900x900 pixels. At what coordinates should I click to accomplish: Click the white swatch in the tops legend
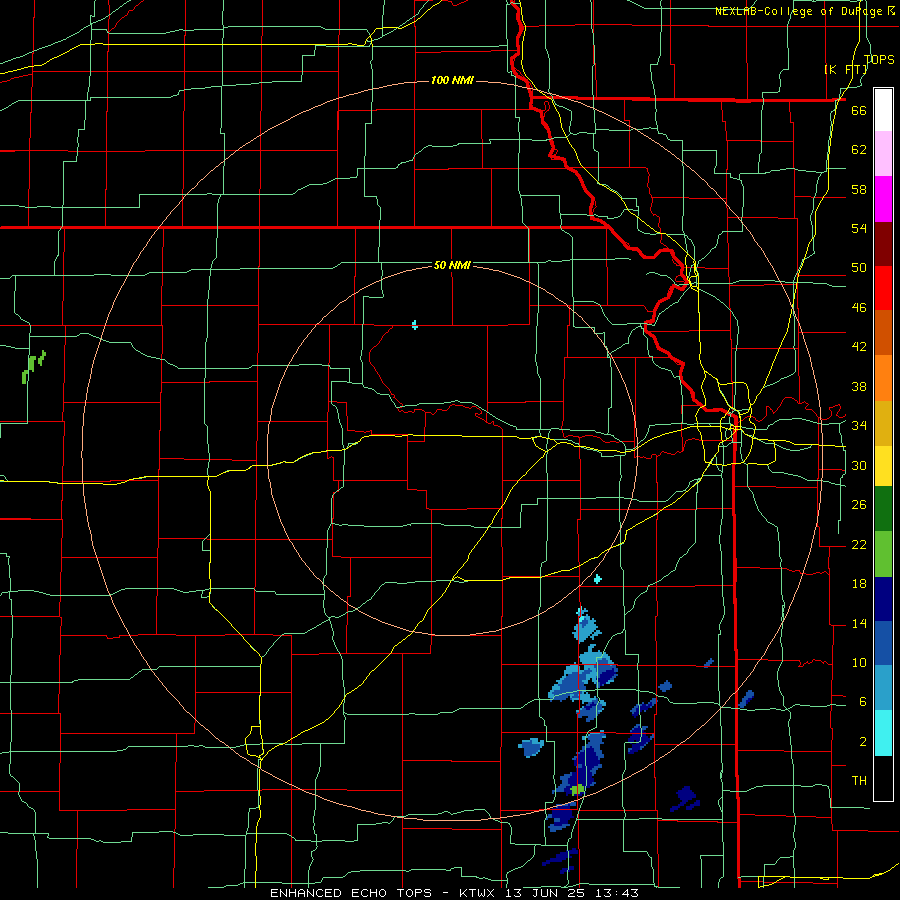pos(883,110)
